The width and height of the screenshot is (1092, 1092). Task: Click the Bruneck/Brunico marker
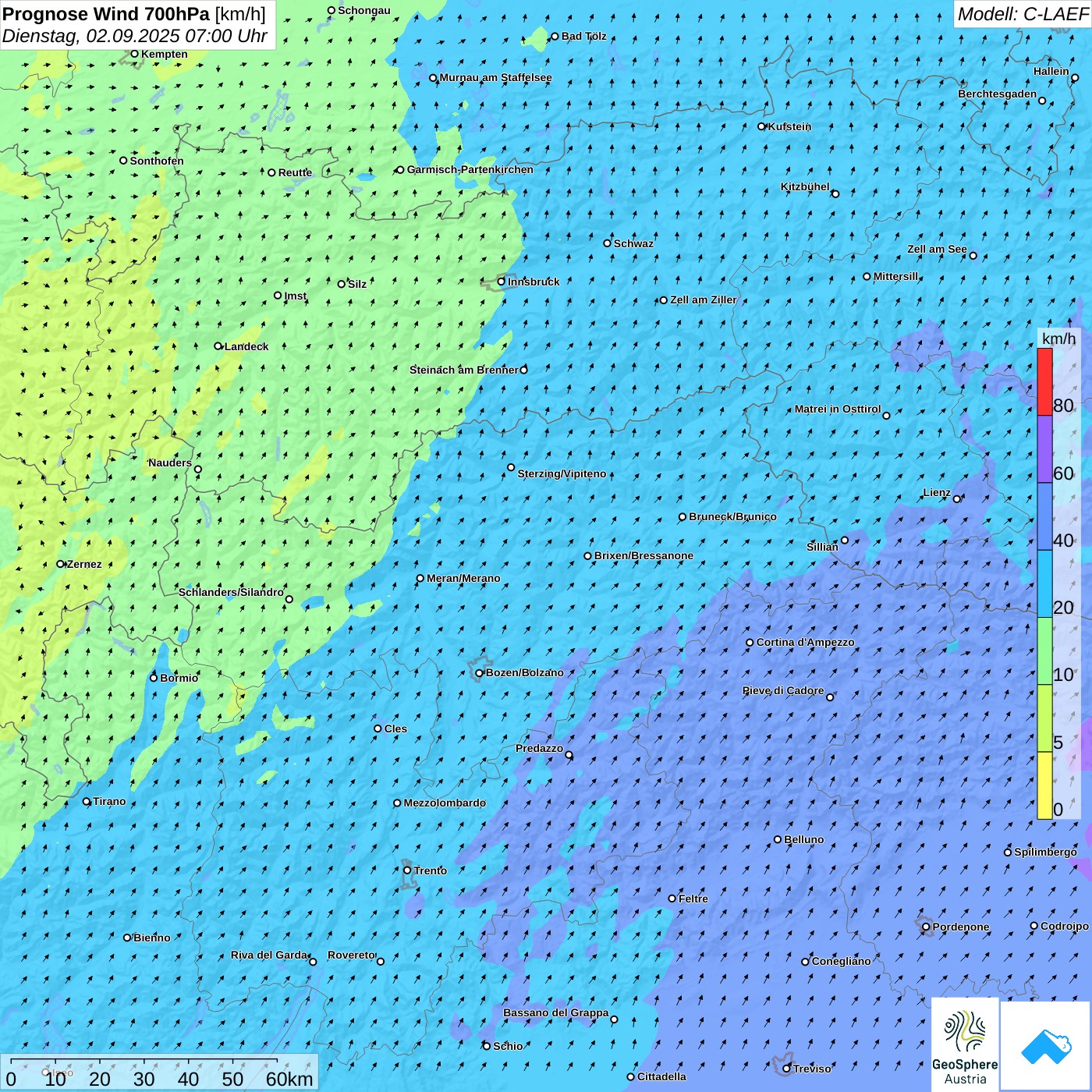click(x=682, y=517)
